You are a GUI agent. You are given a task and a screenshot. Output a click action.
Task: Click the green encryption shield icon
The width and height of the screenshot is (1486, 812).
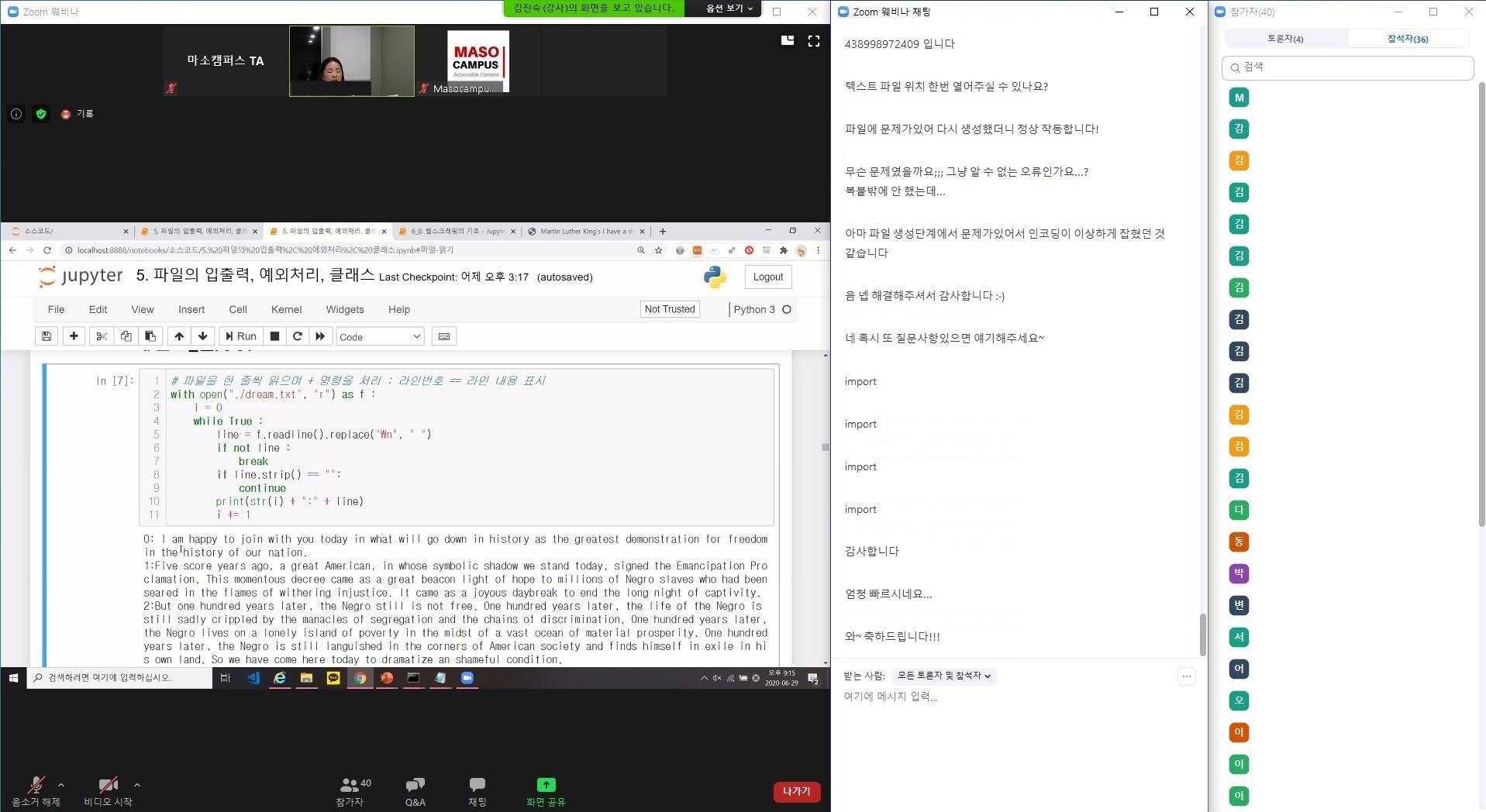[x=41, y=114]
